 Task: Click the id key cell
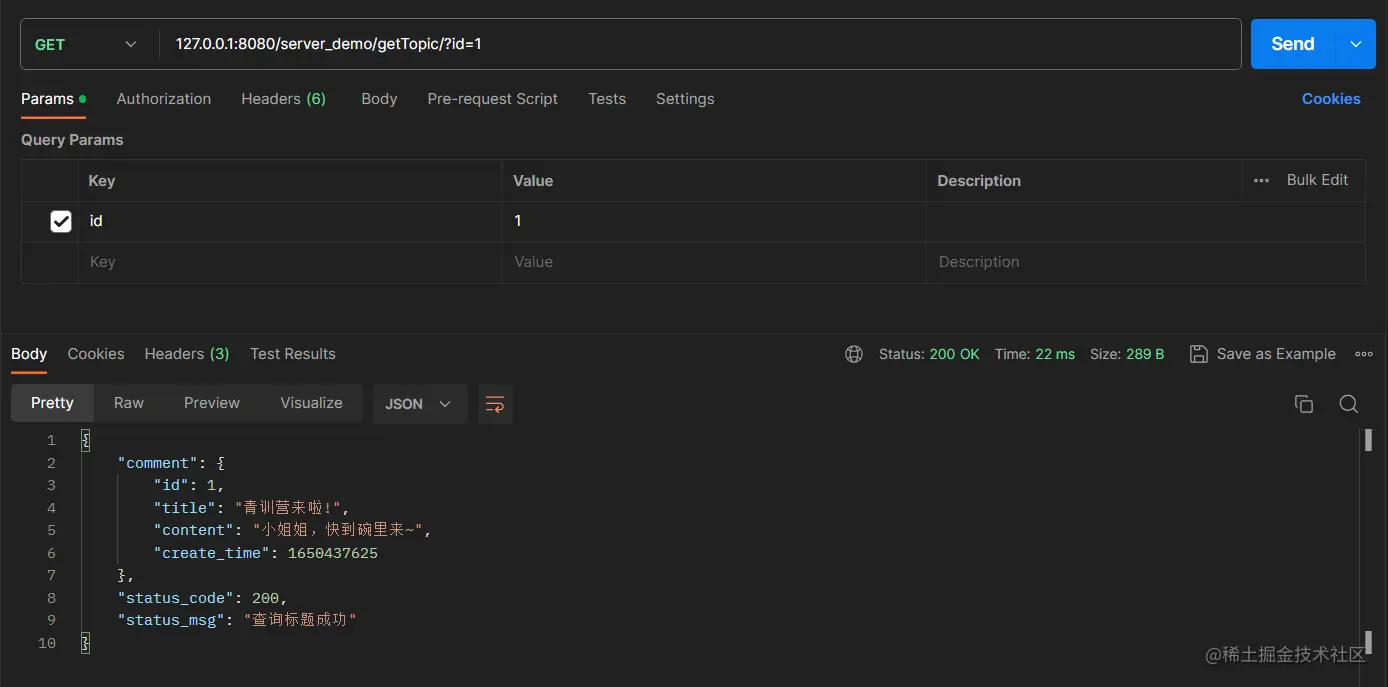pos(290,221)
